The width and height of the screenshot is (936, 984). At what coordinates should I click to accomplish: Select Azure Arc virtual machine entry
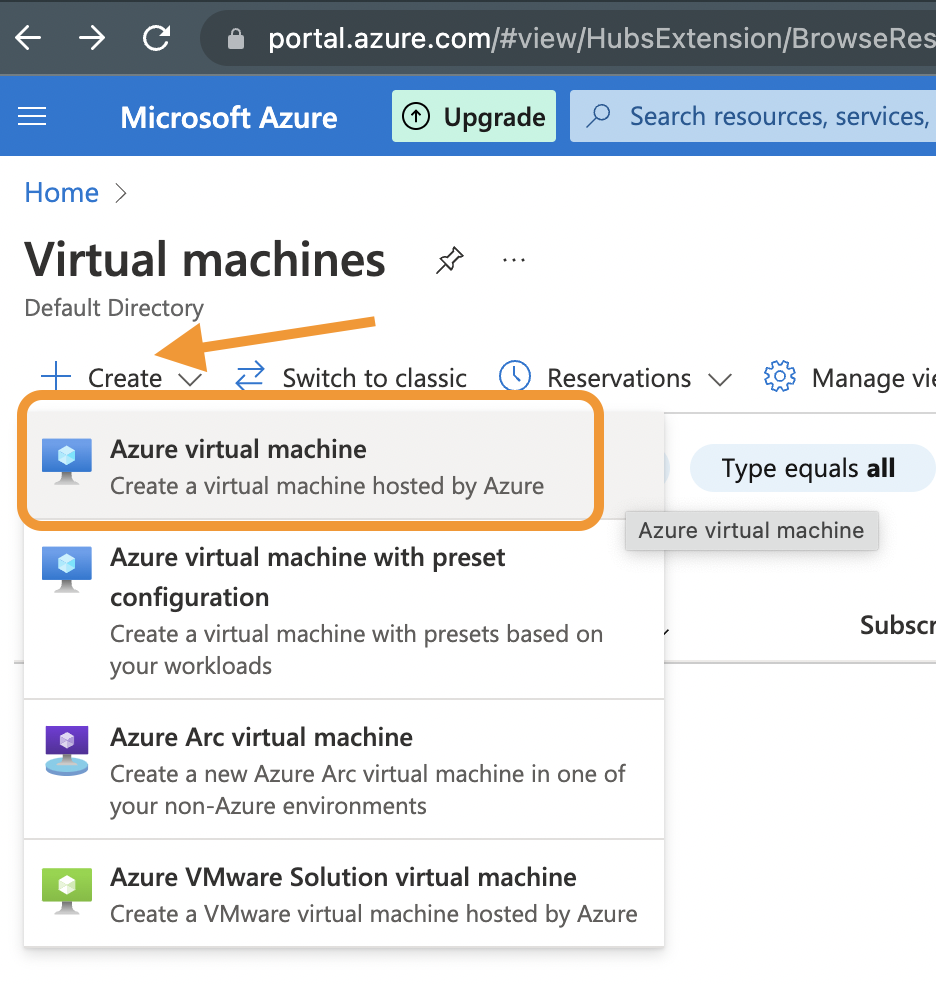[344, 769]
